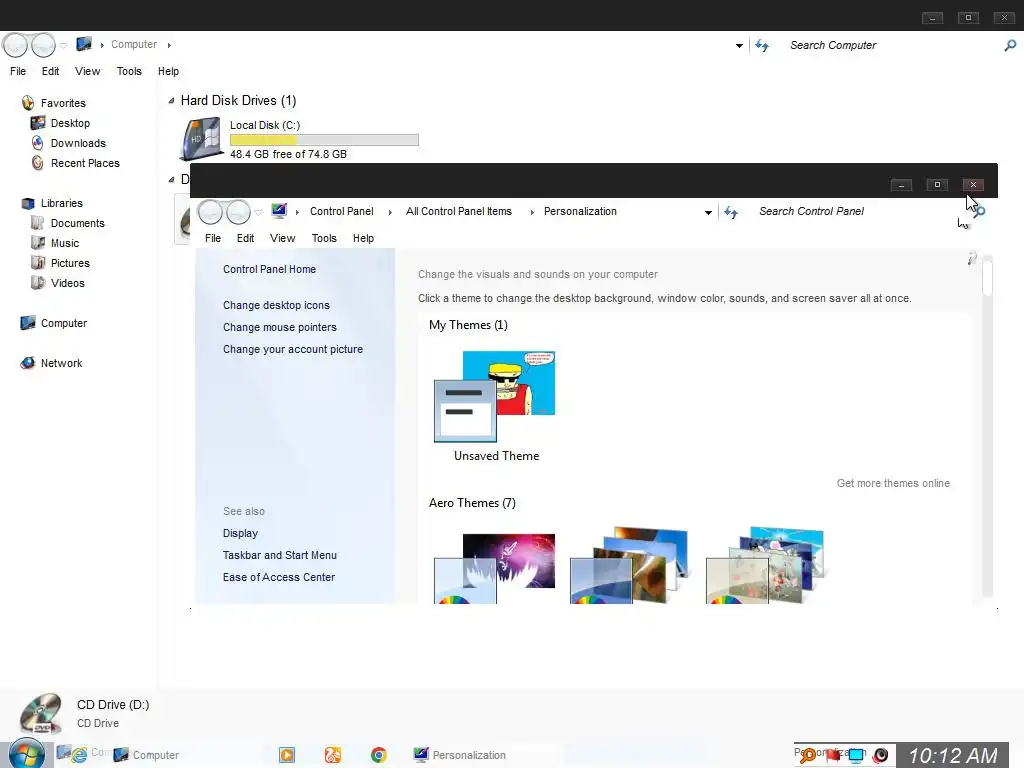Open Chrome from the taskbar

click(378, 755)
